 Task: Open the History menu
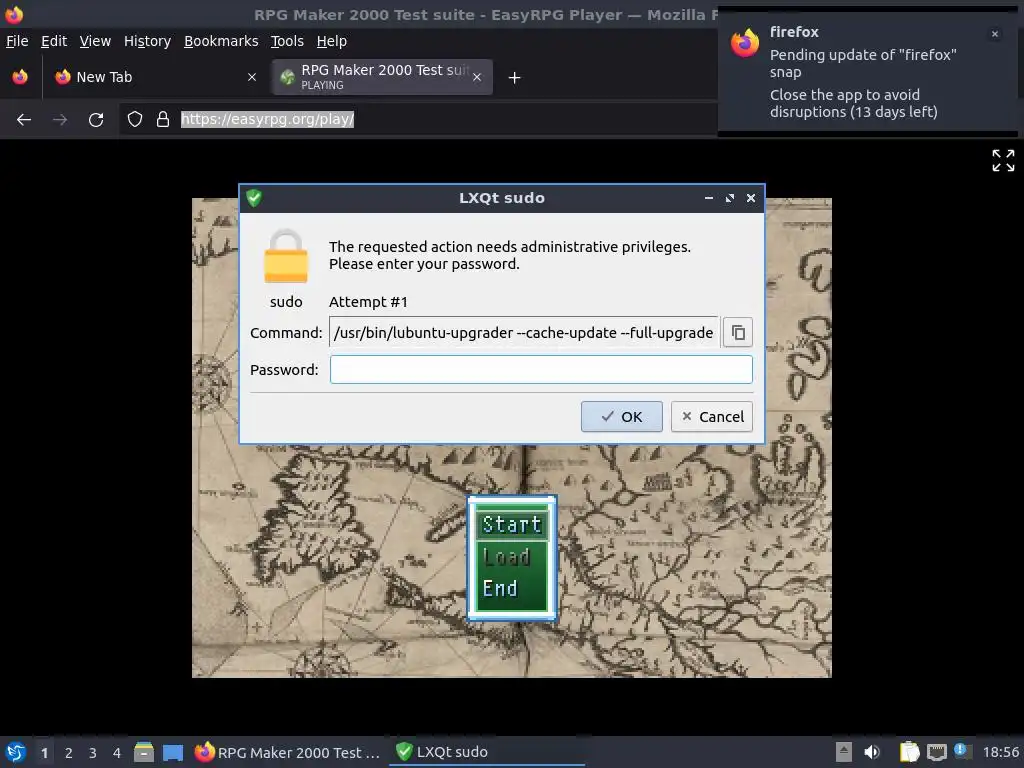click(148, 41)
